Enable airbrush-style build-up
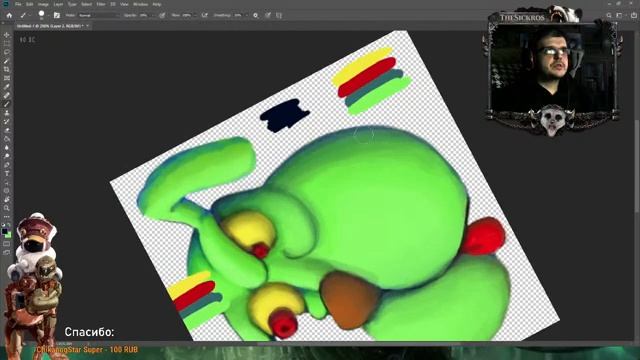Image resolution: width=640 pixels, height=360 pixels. tap(204, 15)
